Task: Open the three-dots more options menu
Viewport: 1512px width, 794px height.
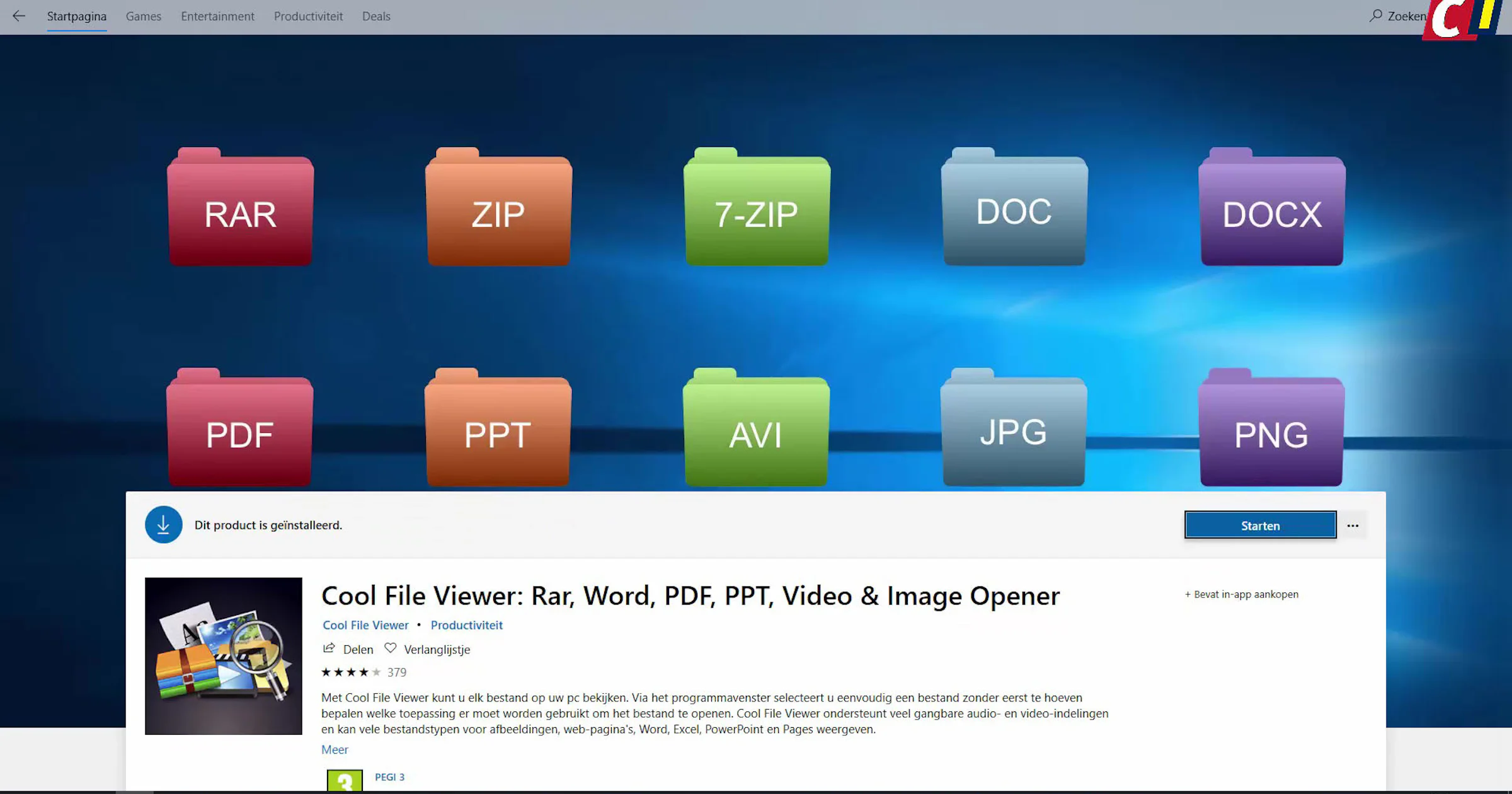Action: click(x=1353, y=526)
